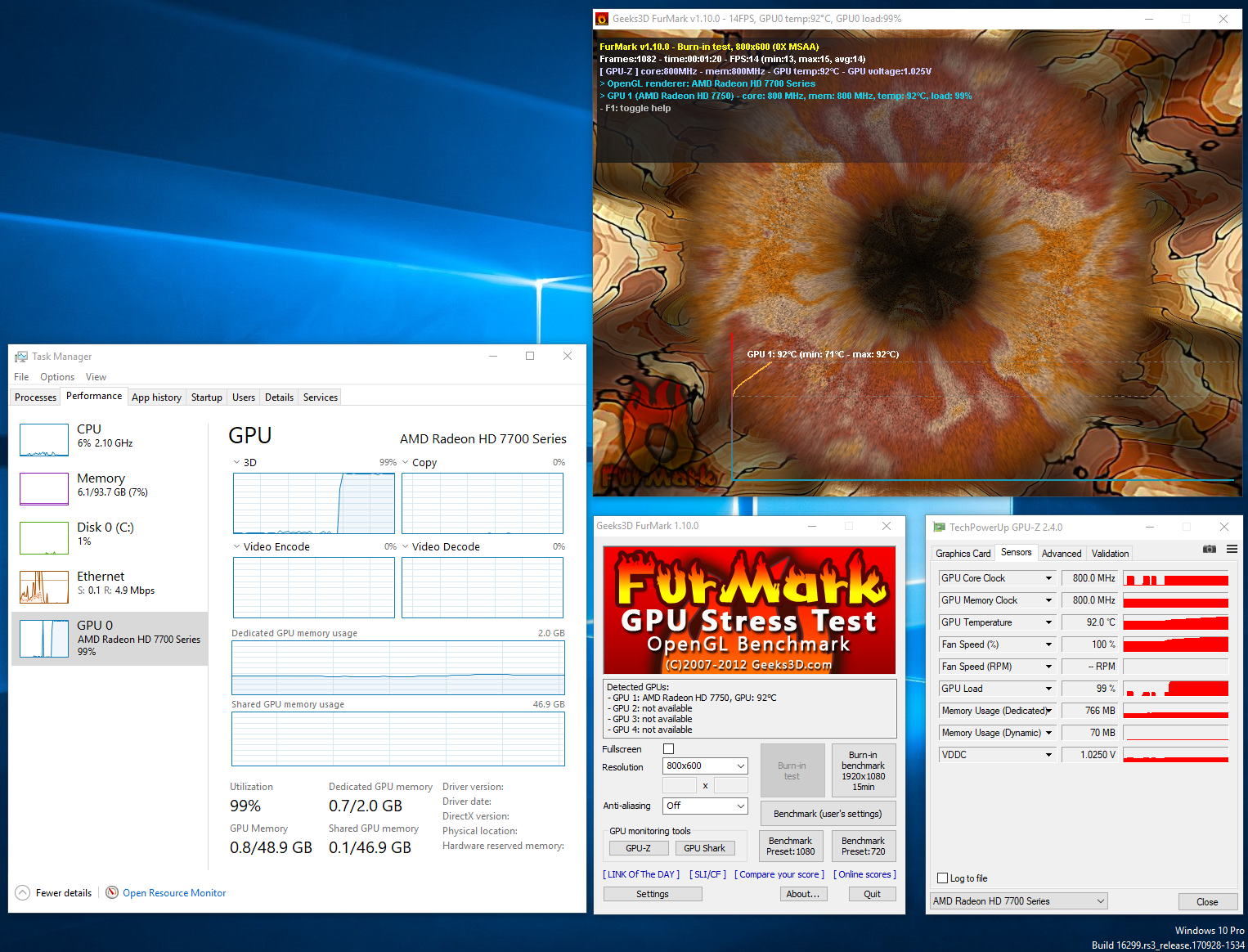Click the Dedicated GPU memory usage graph
The image size is (1248, 952).
tap(398, 667)
